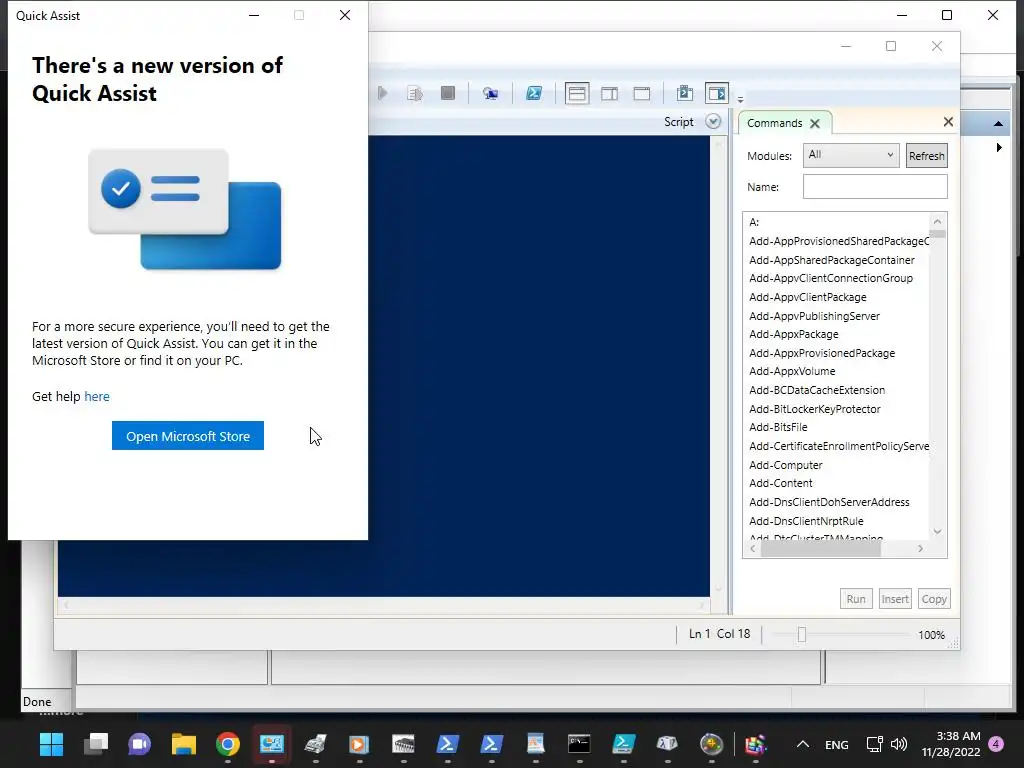This screenshot has height=768, width=1024.
Task: Click the network tray icon
Action: (874, 744)
